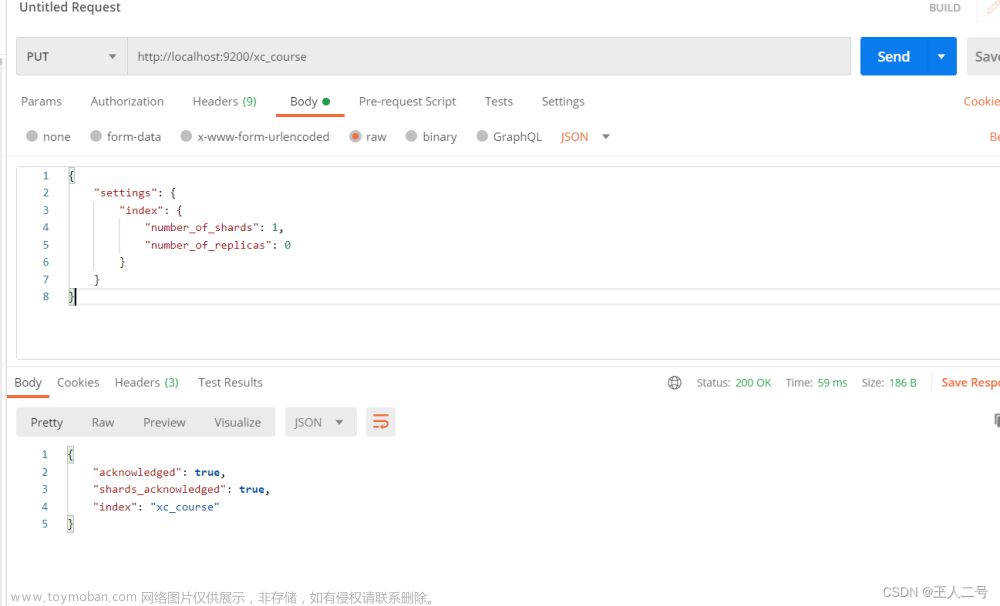The width and height of the screenshot is (1000, 606).
Task: Click the "number_of_replicas" line in editor
Action: 217,245
